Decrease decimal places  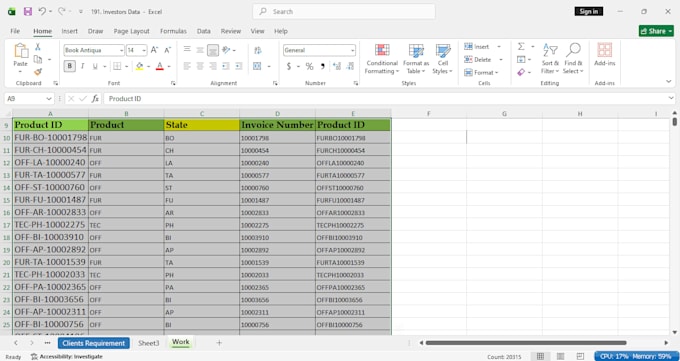(x=350, y=66)
